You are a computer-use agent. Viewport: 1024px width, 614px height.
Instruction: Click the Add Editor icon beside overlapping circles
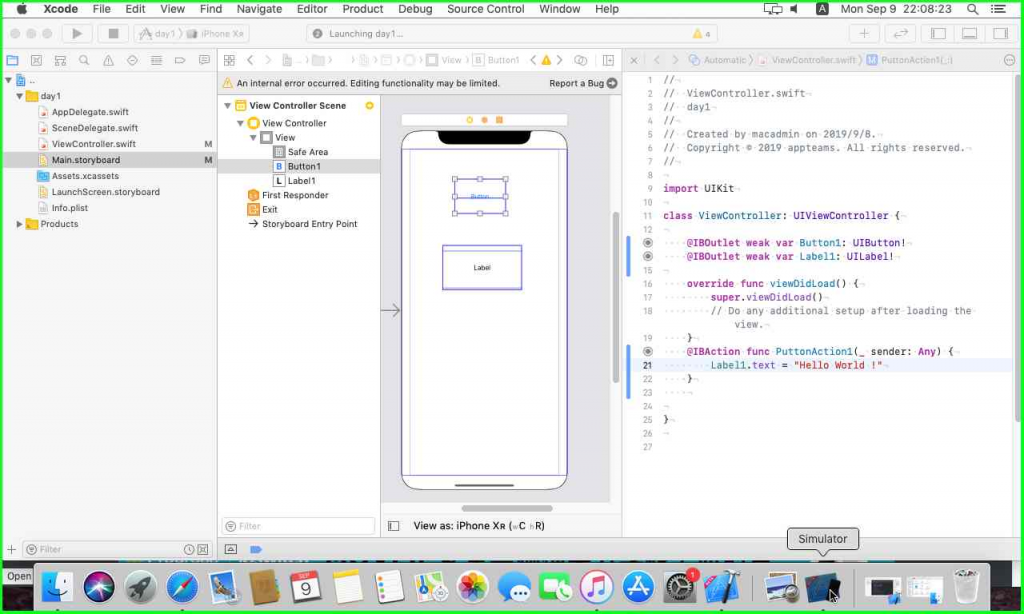click(608, 60)
